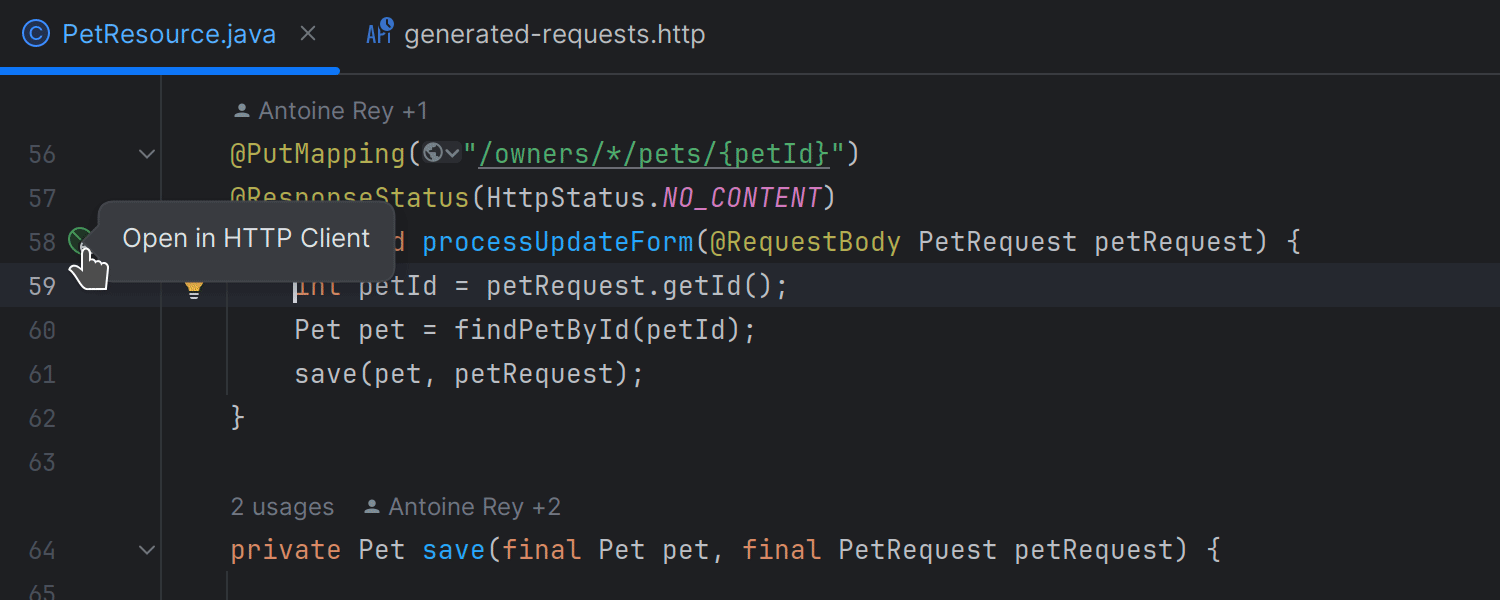The image size is (1500, 600).
Task: Click the globe icon inside the @PutMapping annotation
Action: tap(433, 152)
